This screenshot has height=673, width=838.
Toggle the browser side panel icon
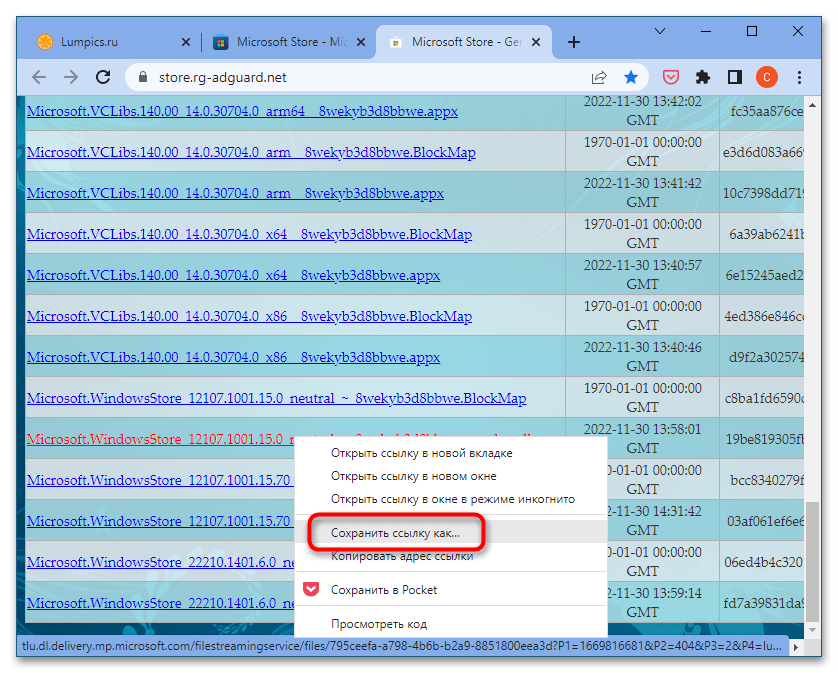coord(734,77)
